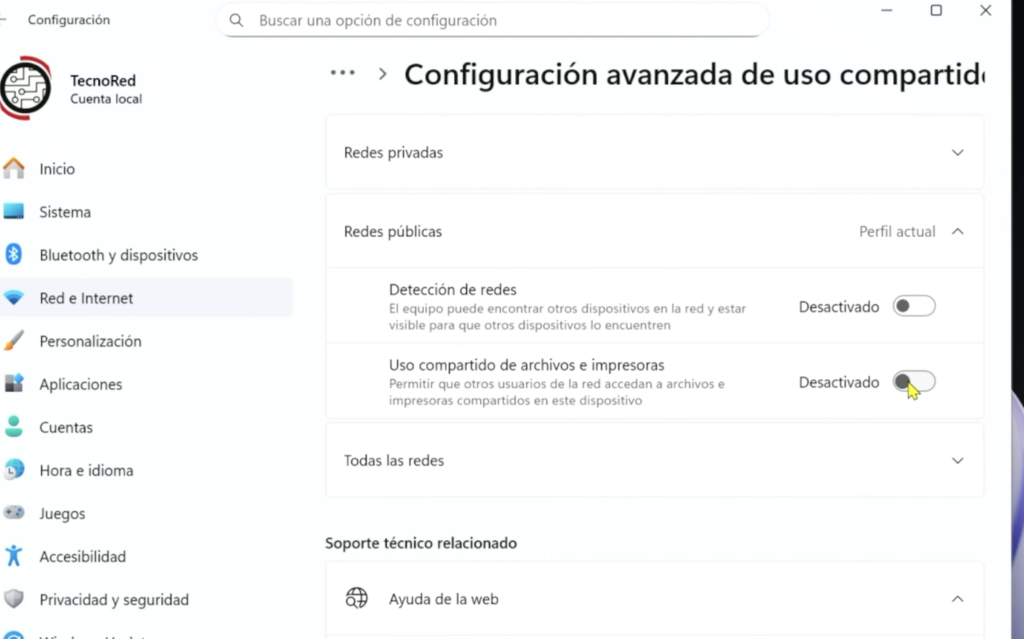Open Privacidad y seguridad settings
Screen dimensions: 1024x639
pyautogui.click(x=146, y=600)
